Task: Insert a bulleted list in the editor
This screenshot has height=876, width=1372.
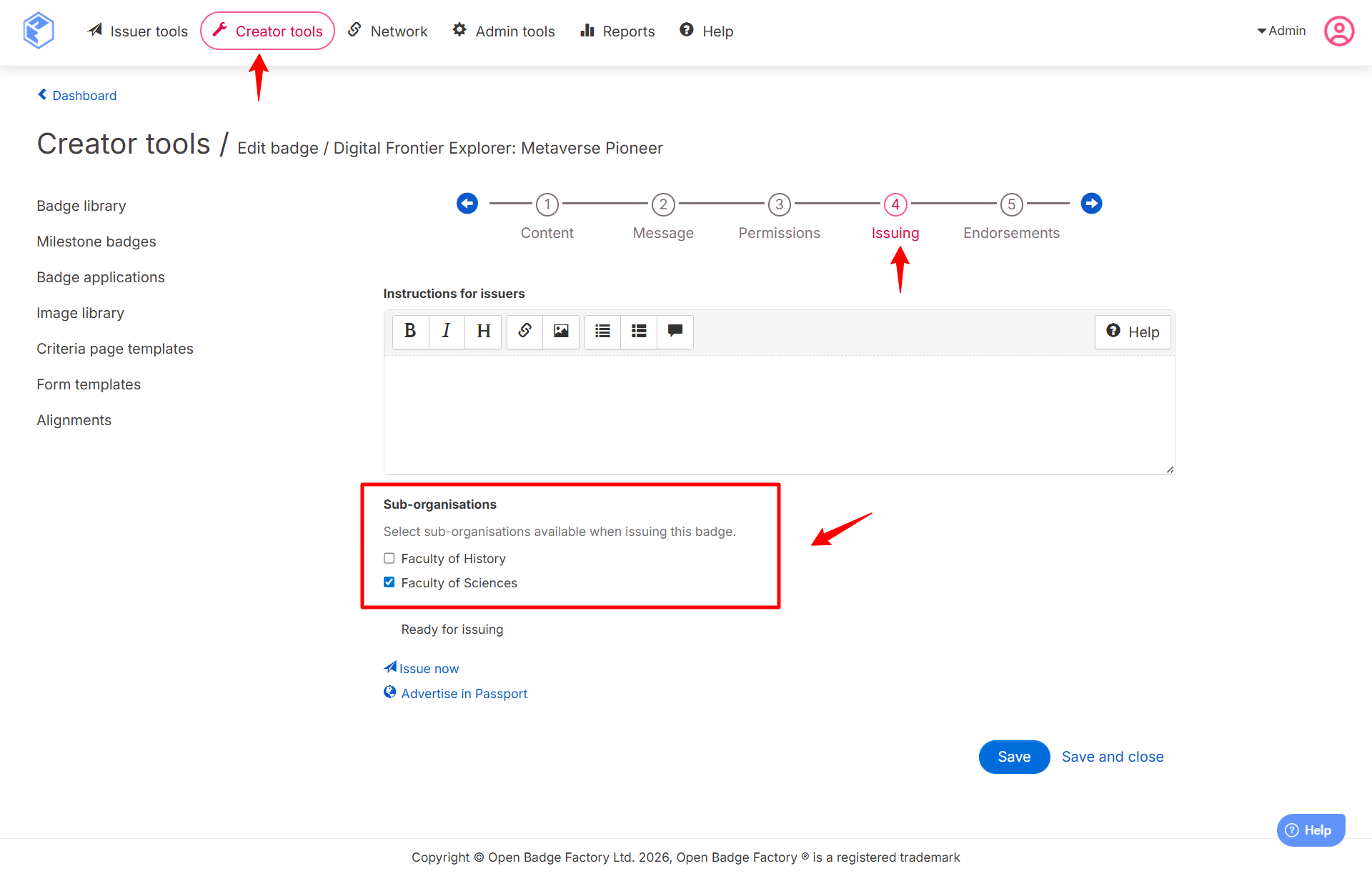Action: click(602, 331)
